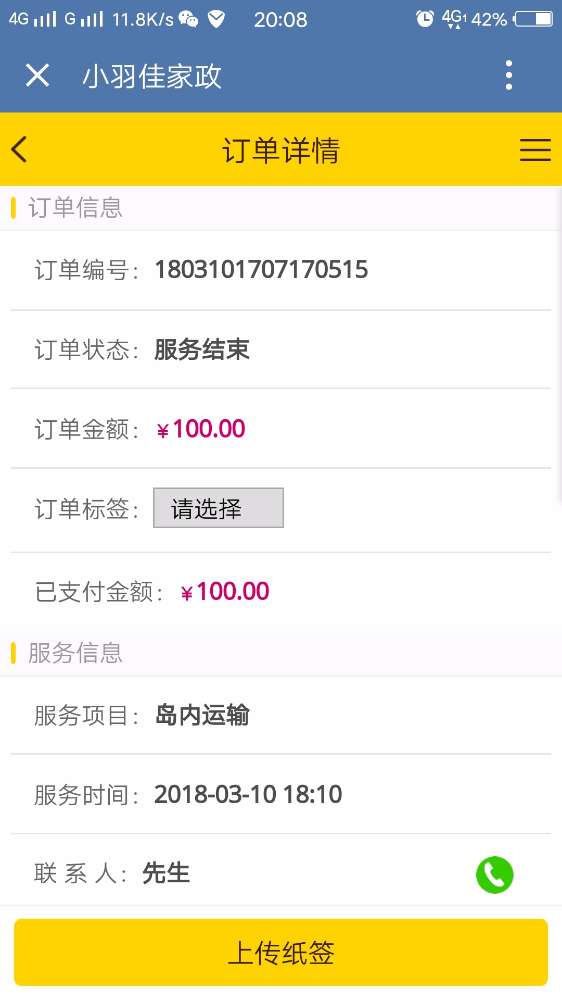Tap the 已支付金额 ¥100.00 value

(x=225, y=592)
